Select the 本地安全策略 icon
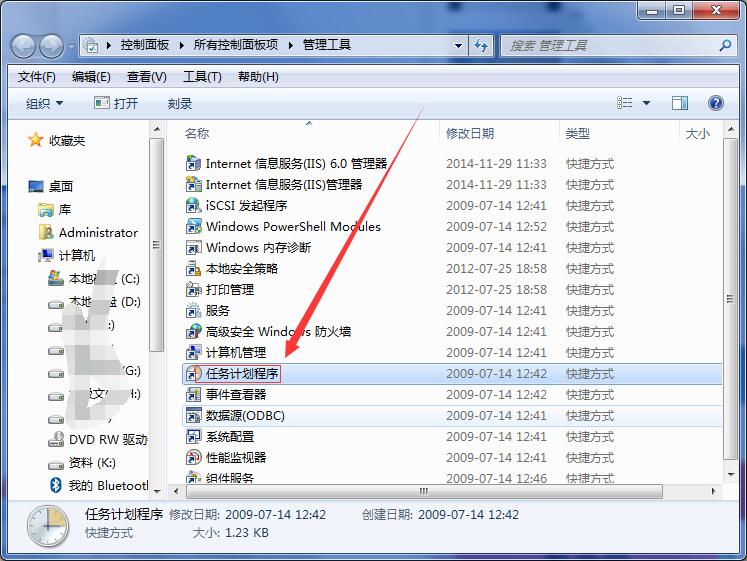 pos(193,268)
